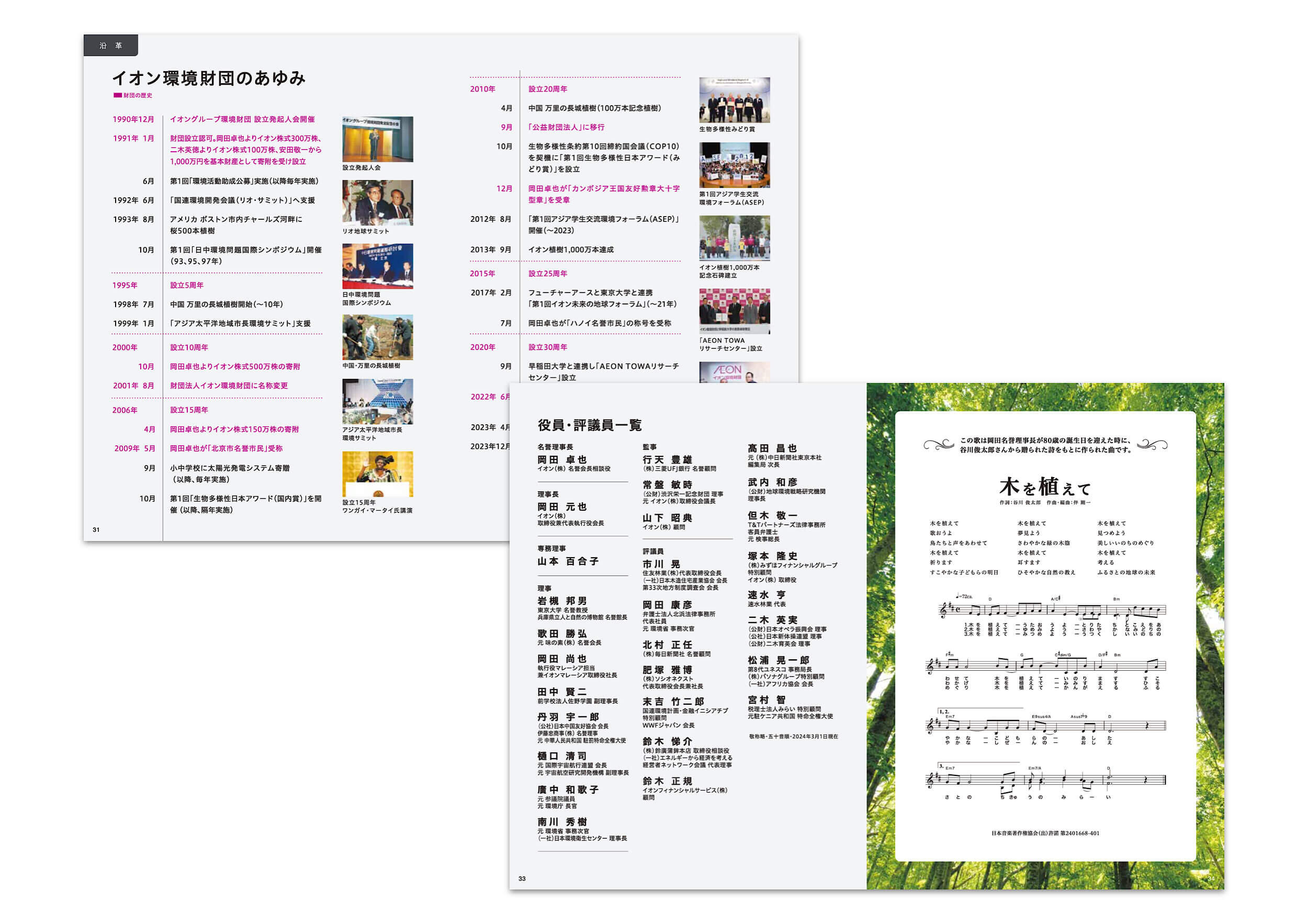Screen dimensions: 1308x924
Task: Click the name 山本 百合子 under 専務理事
Action: [568, 561]
